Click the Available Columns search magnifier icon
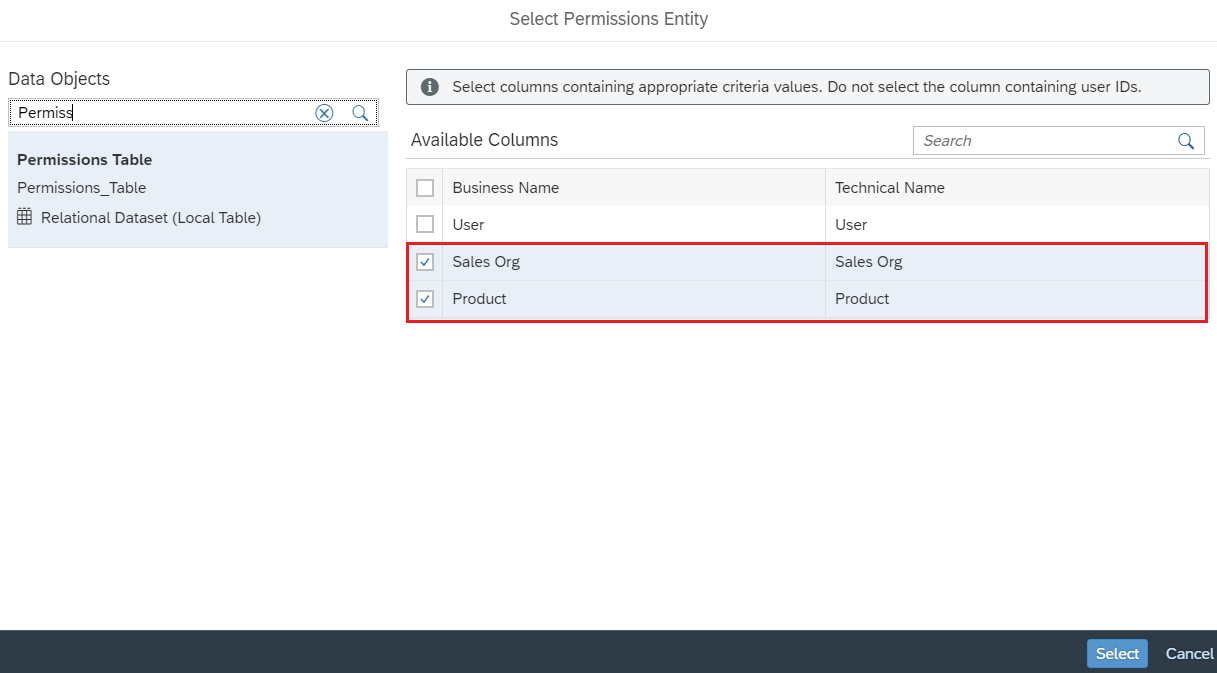 [x=1186, y=141]
